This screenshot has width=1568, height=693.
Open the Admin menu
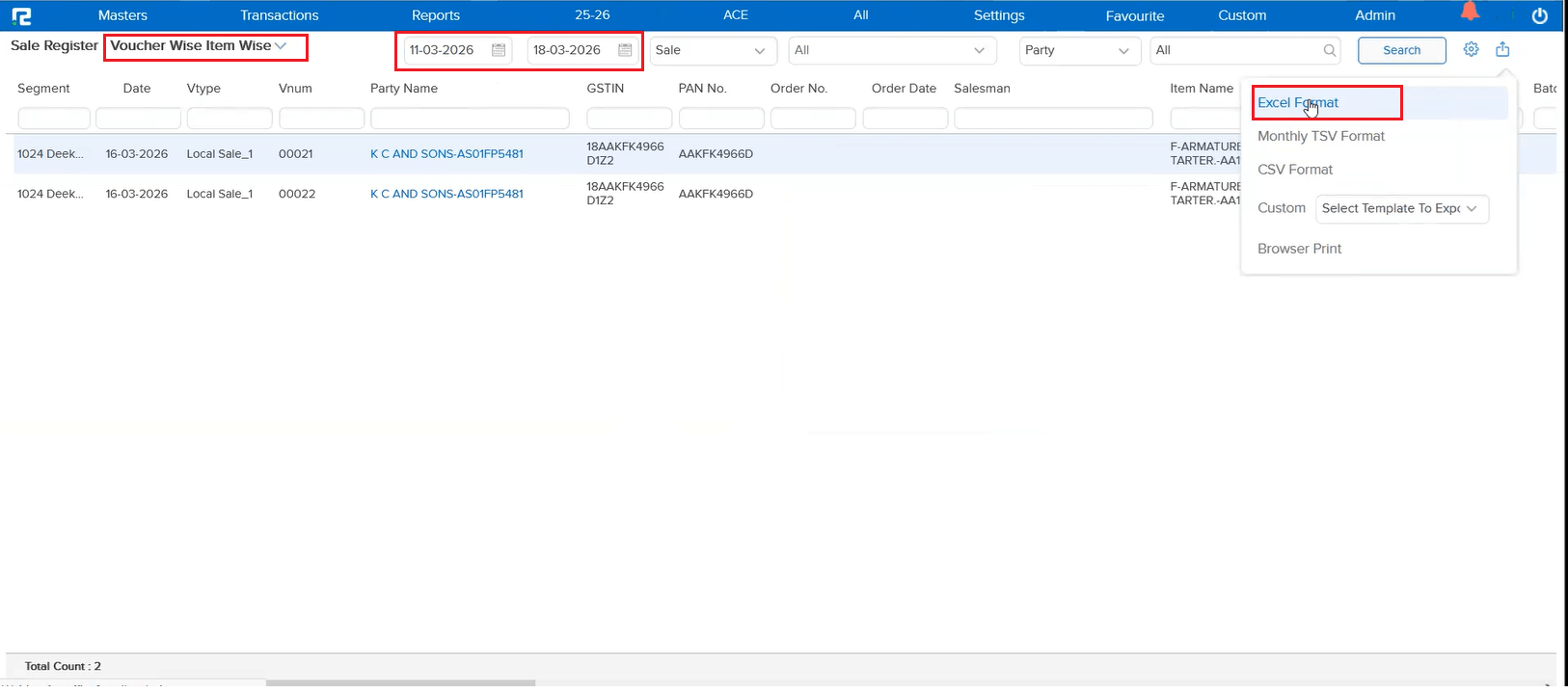[1375, 15]
